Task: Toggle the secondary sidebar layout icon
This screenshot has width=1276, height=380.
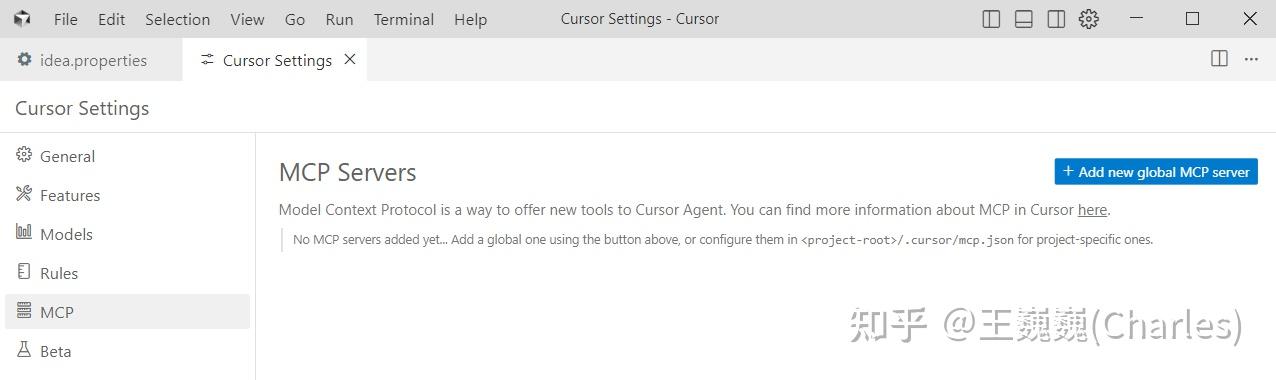Action: 1056,19
